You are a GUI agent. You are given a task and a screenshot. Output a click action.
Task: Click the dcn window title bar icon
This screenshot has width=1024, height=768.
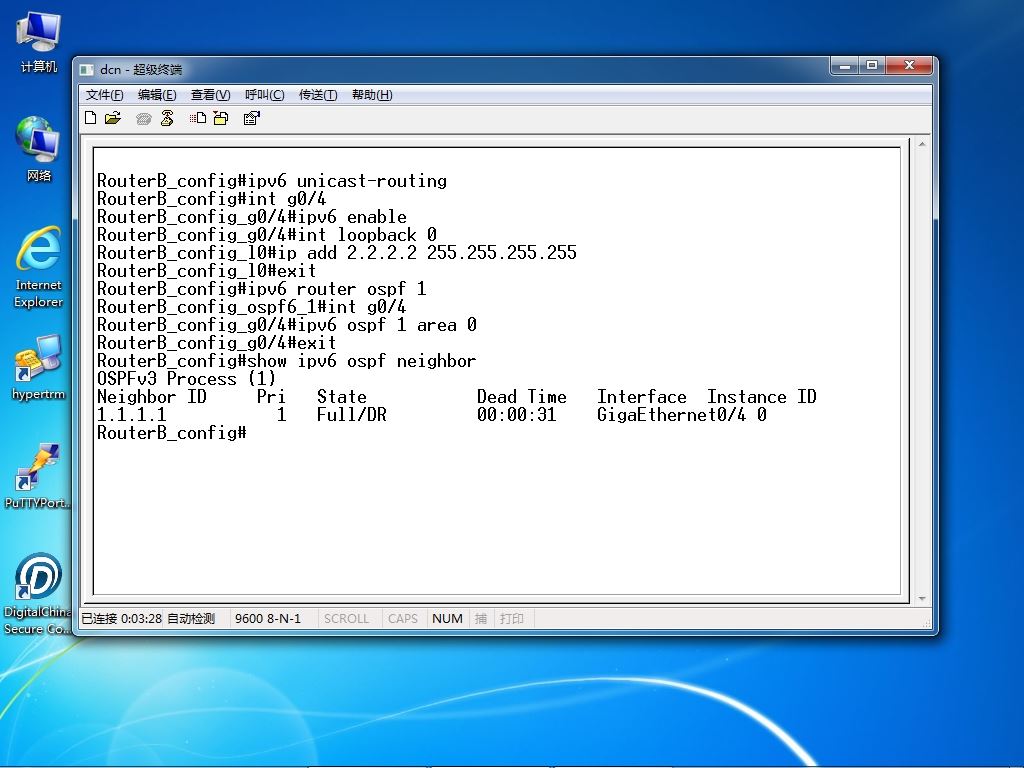coord(86,69)
